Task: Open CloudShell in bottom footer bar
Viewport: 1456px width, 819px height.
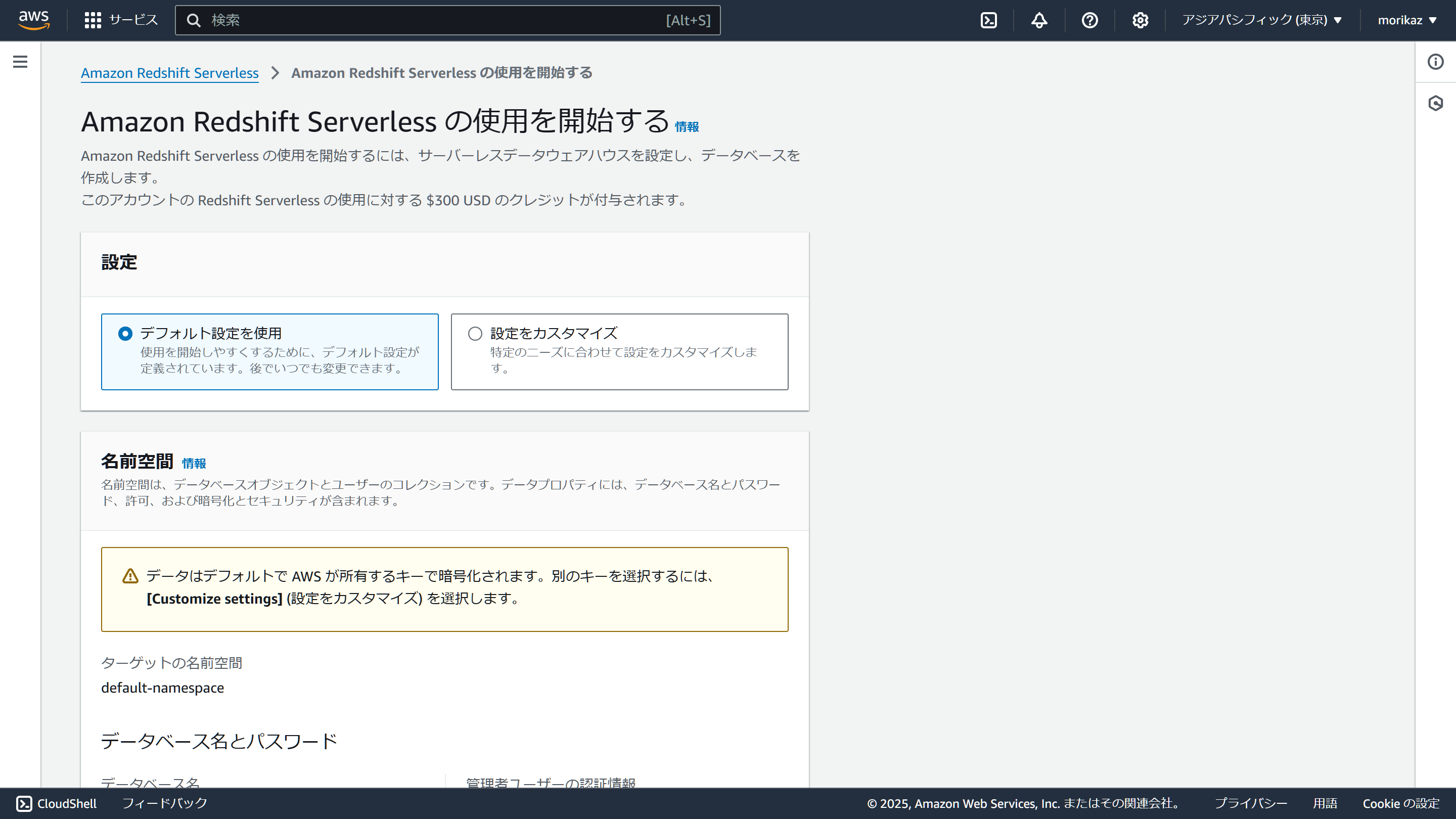Action: (x=57, y=803)
